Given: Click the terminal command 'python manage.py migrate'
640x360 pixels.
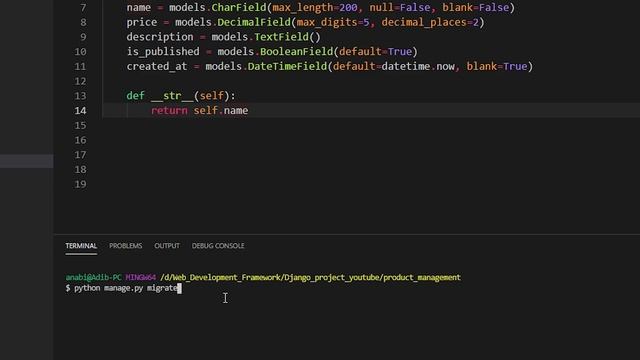Looking at the screenshot, I should click(x=126, y=288).
